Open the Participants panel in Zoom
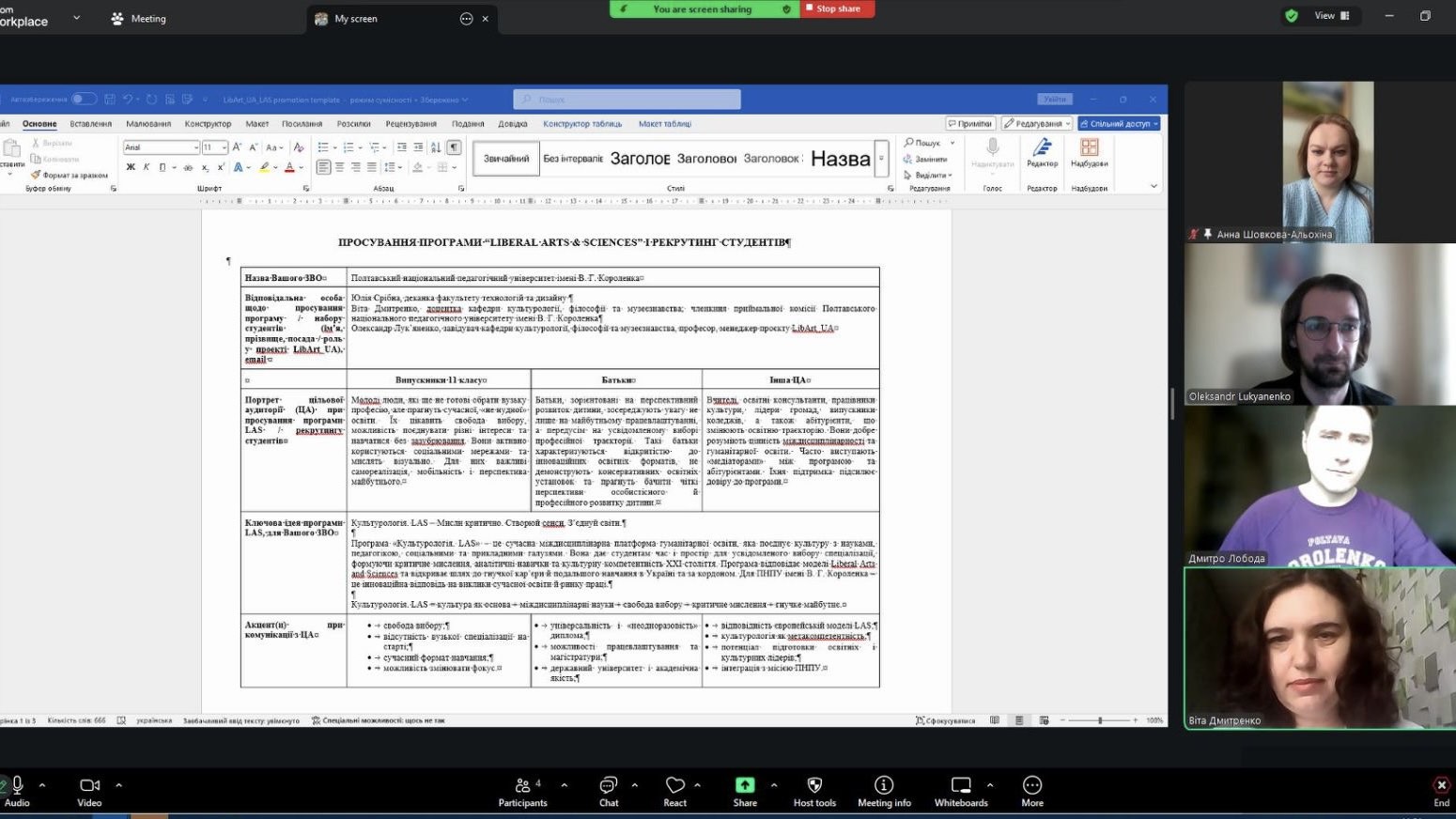Viewport: 1456px width, 819px height. [522, 791]
